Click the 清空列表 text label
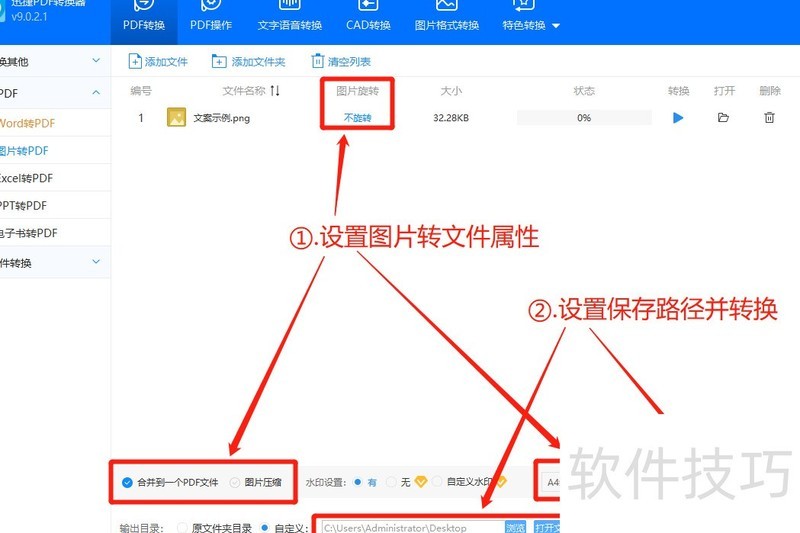The height and width of the screenshot is (533, 800). click(x=349, y=62)
